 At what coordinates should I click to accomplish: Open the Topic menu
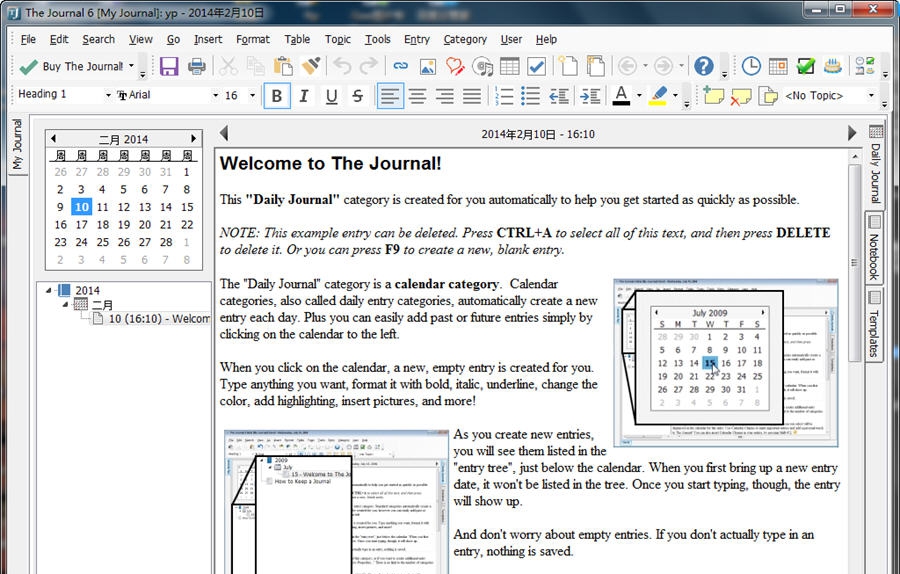(x=338, y=39)
